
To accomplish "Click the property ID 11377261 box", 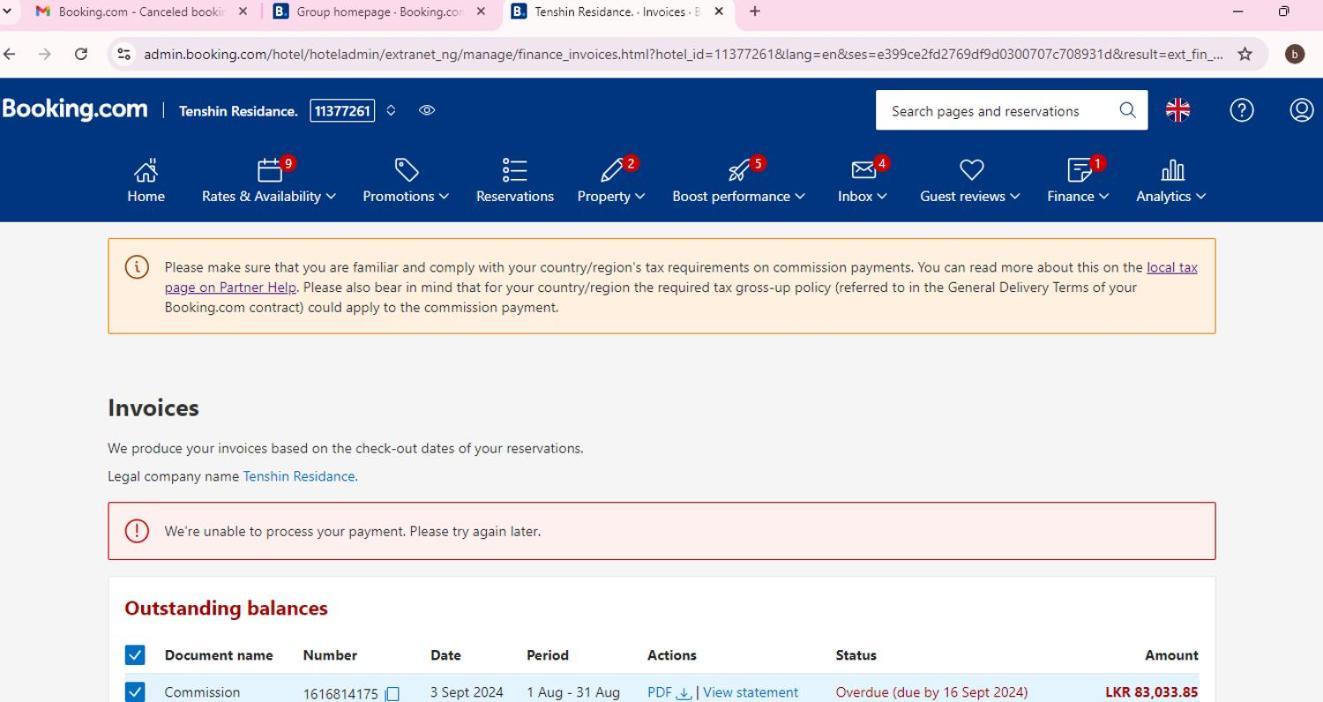I will coord(343,111).
